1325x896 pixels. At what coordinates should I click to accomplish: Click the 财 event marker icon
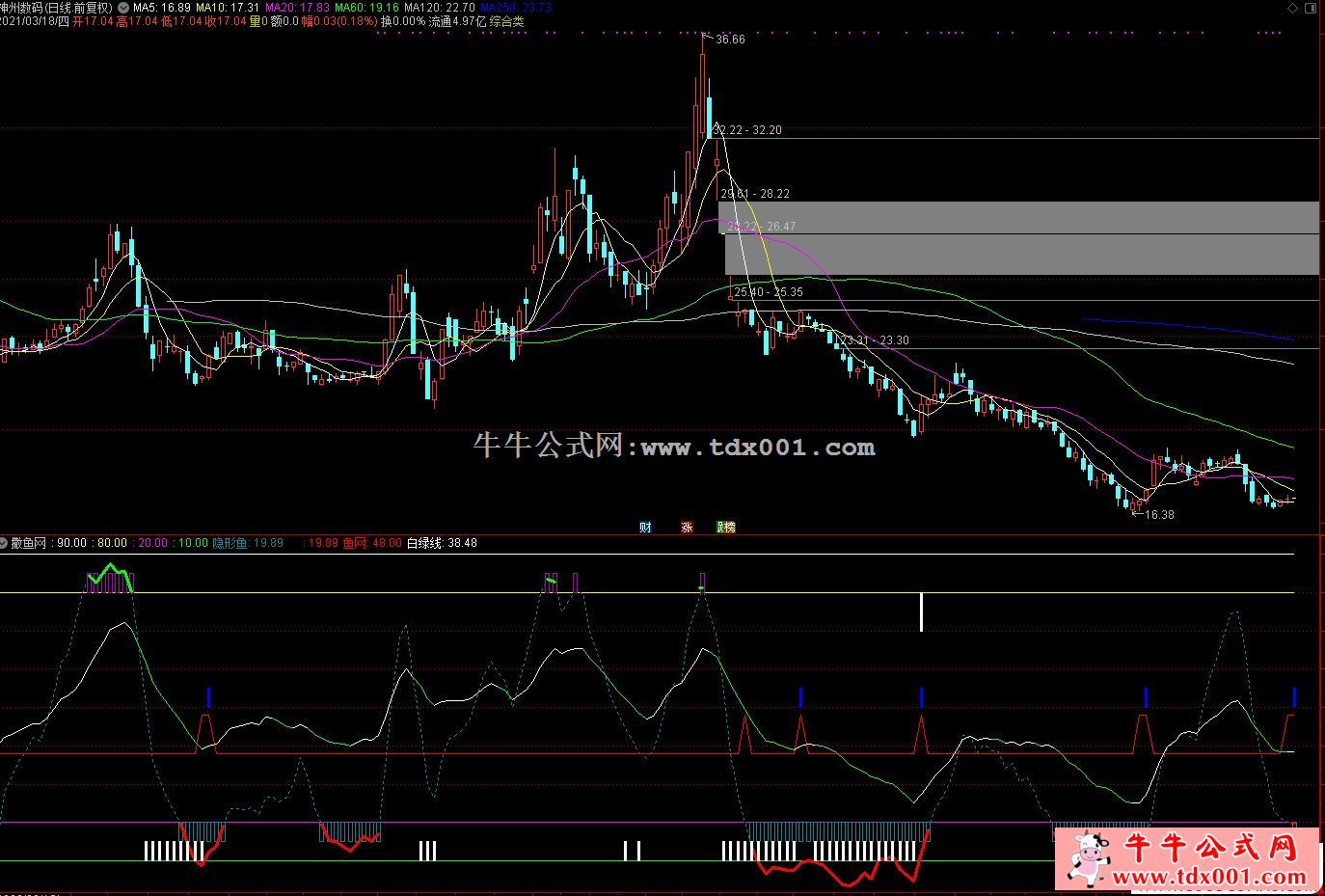click(x=645, y=527)
